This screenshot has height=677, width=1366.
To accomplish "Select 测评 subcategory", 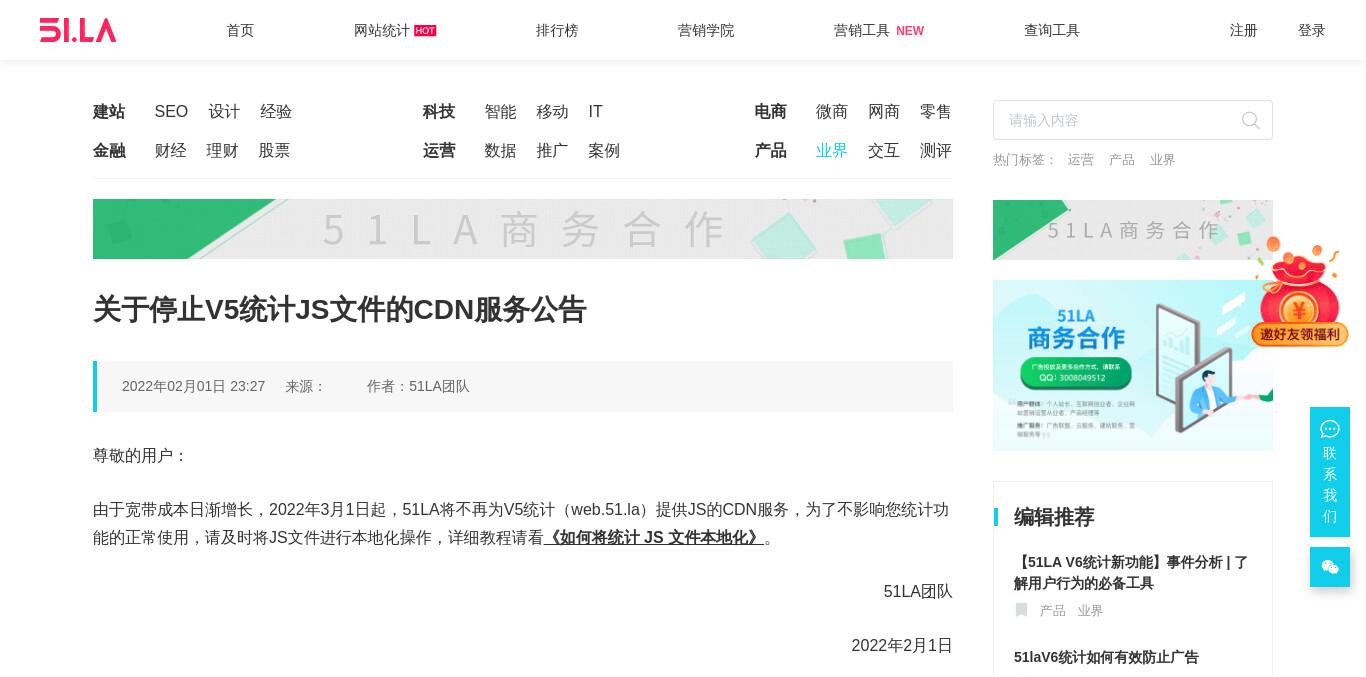I will coord(936,151).
